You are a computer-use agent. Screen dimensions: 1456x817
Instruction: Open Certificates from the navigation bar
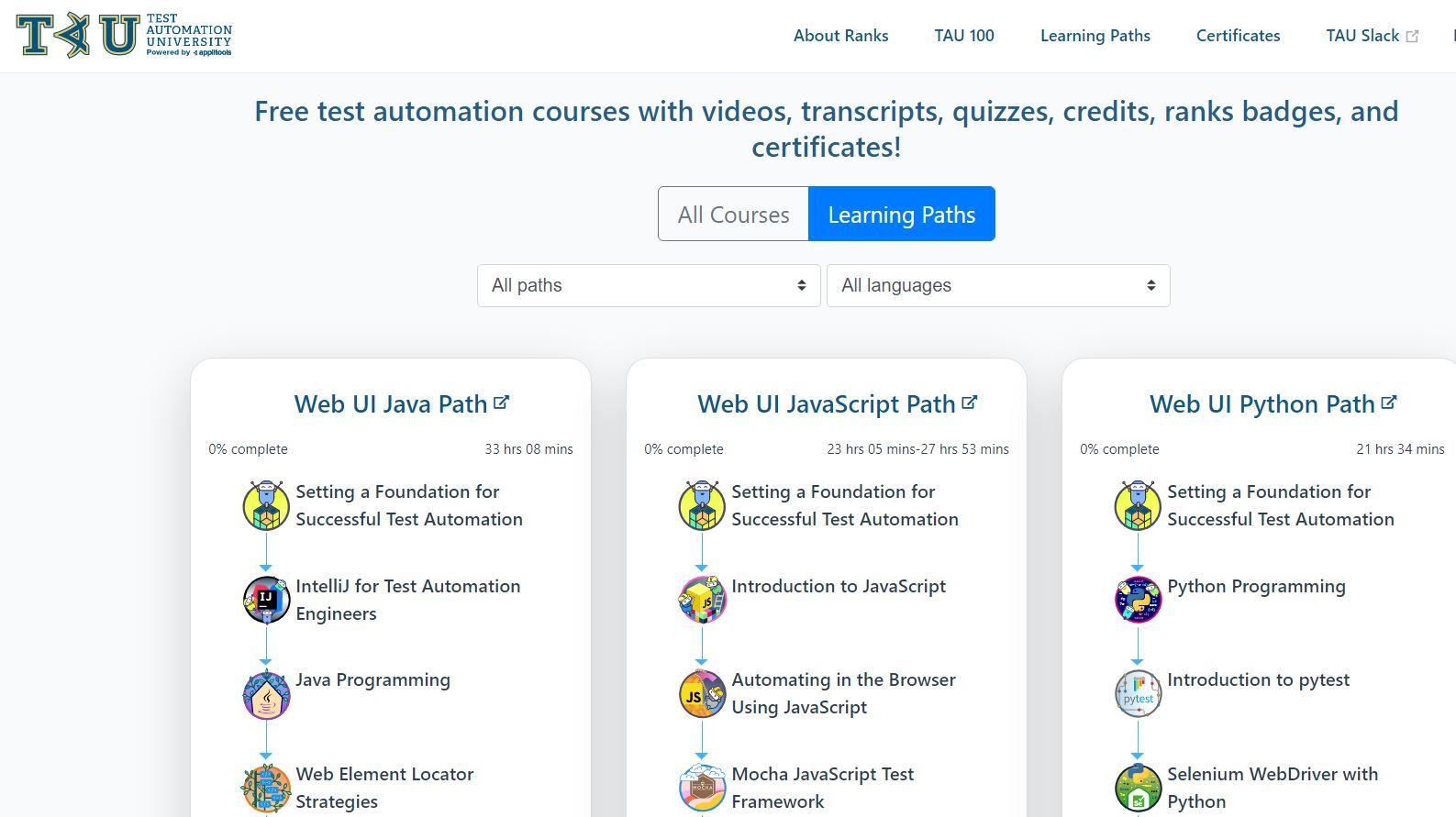pos(1238,36)
